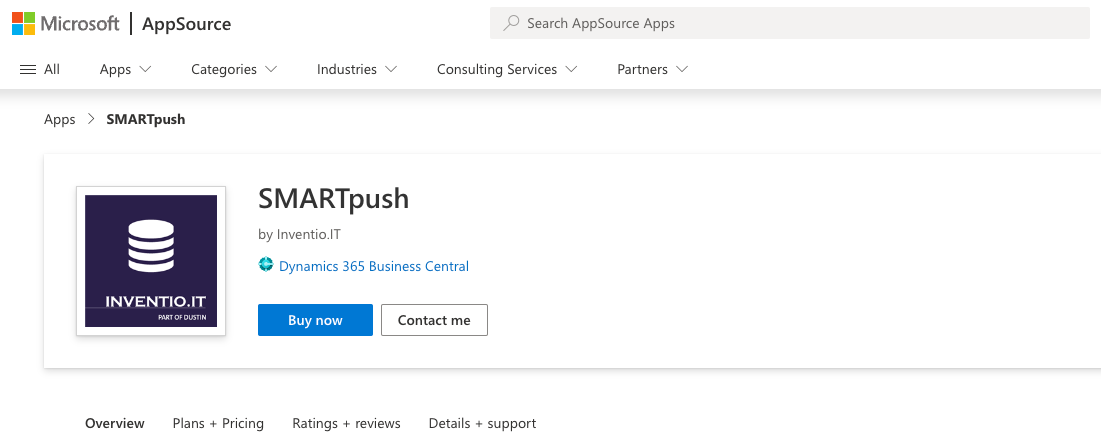Go to Apps via the breadcrumb

tap(60, 119)
